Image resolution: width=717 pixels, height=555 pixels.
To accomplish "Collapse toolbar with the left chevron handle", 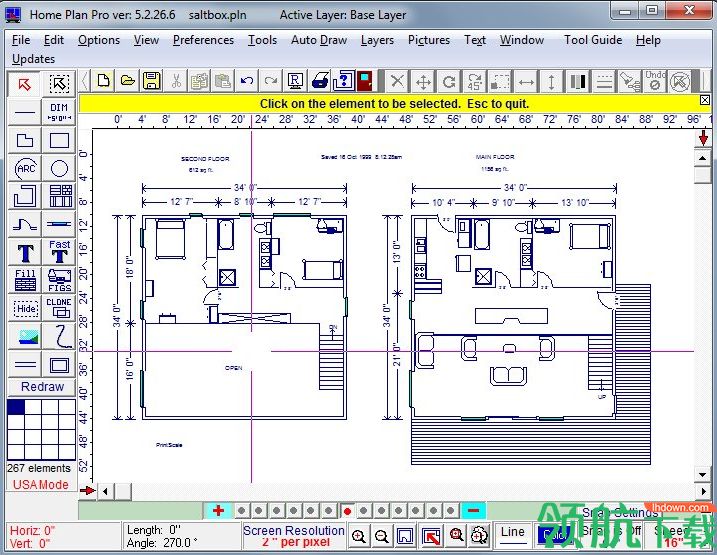I will (85, 82).
